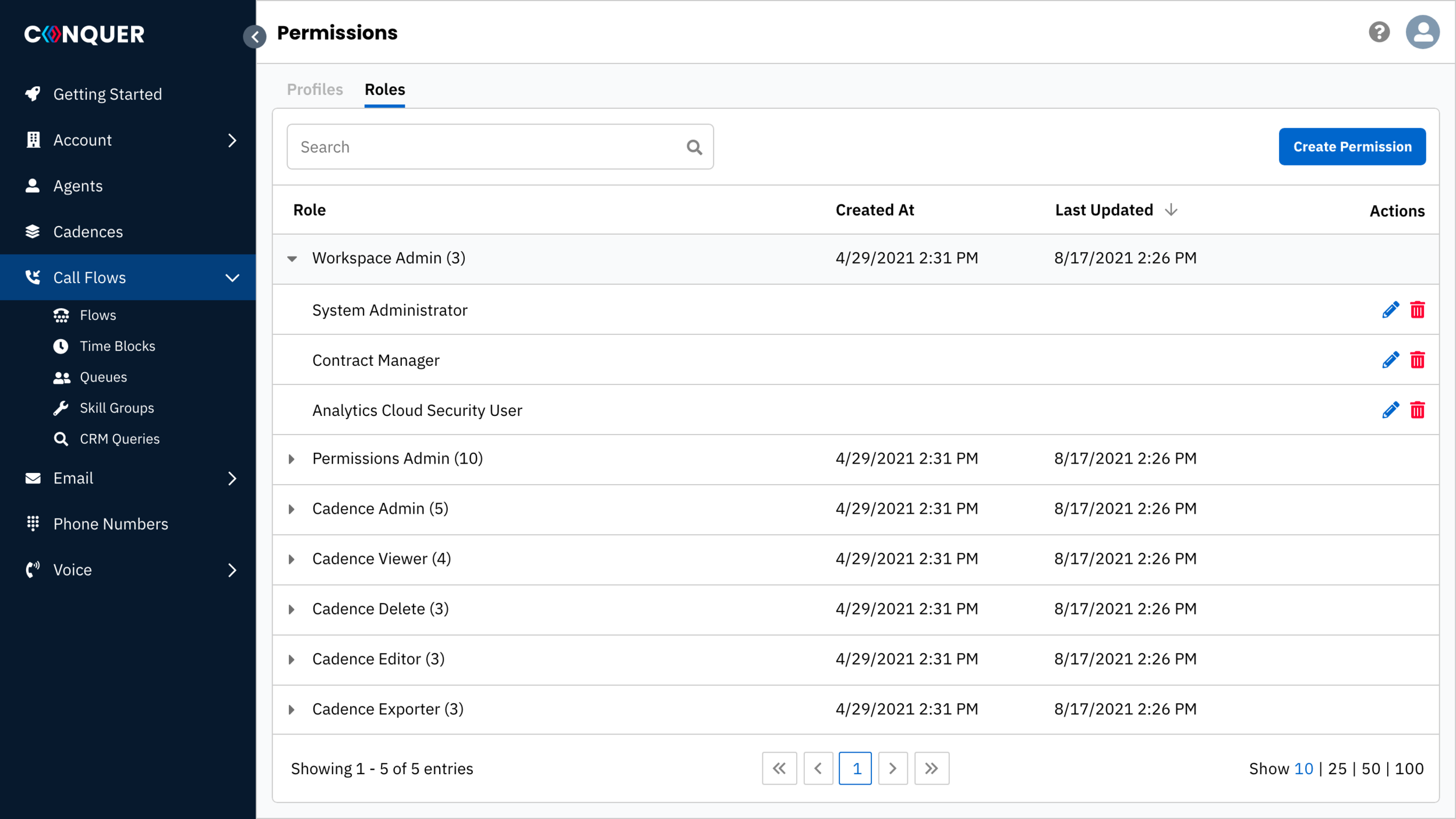Expand the Cadence Viewer row

[x=292, y=559]
